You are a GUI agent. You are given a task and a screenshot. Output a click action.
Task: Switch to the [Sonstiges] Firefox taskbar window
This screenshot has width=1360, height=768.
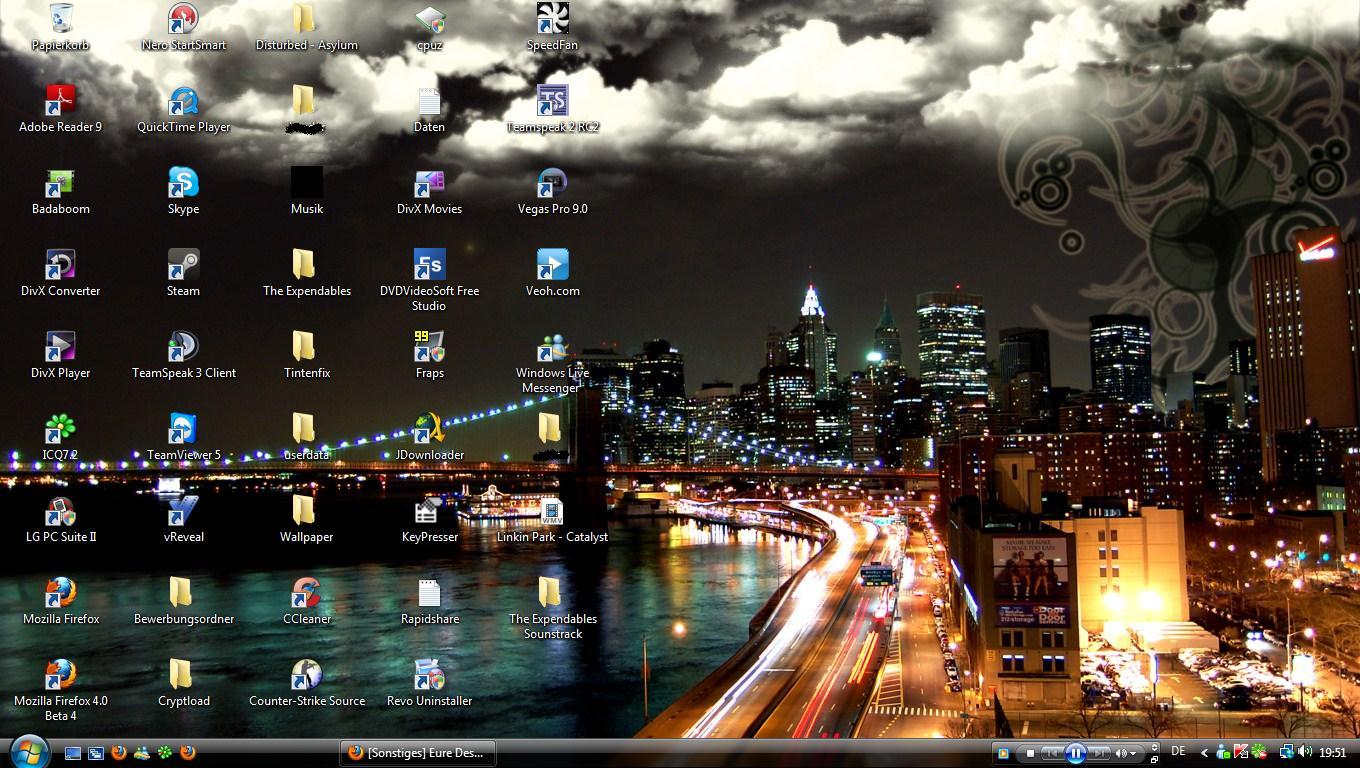(x=418, y=753)
